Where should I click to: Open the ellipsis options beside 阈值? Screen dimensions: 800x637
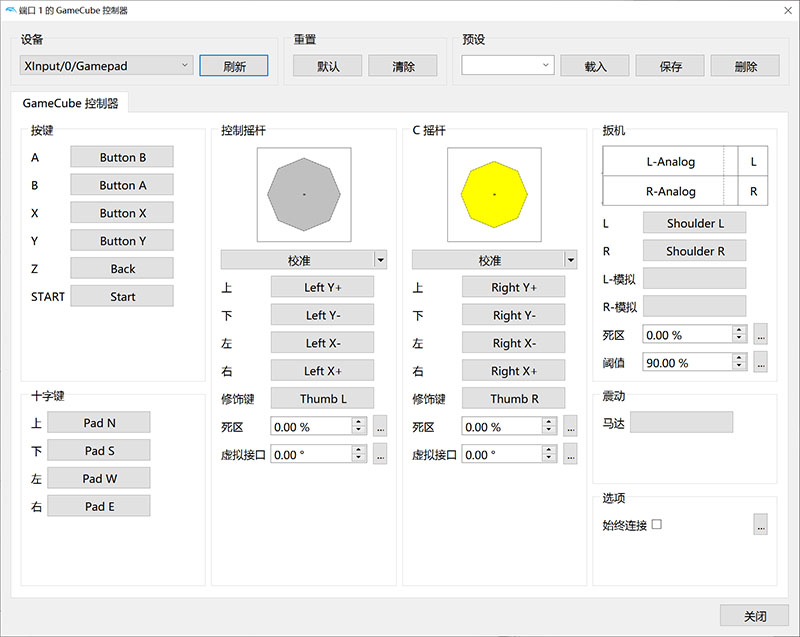tap(760, 363)
